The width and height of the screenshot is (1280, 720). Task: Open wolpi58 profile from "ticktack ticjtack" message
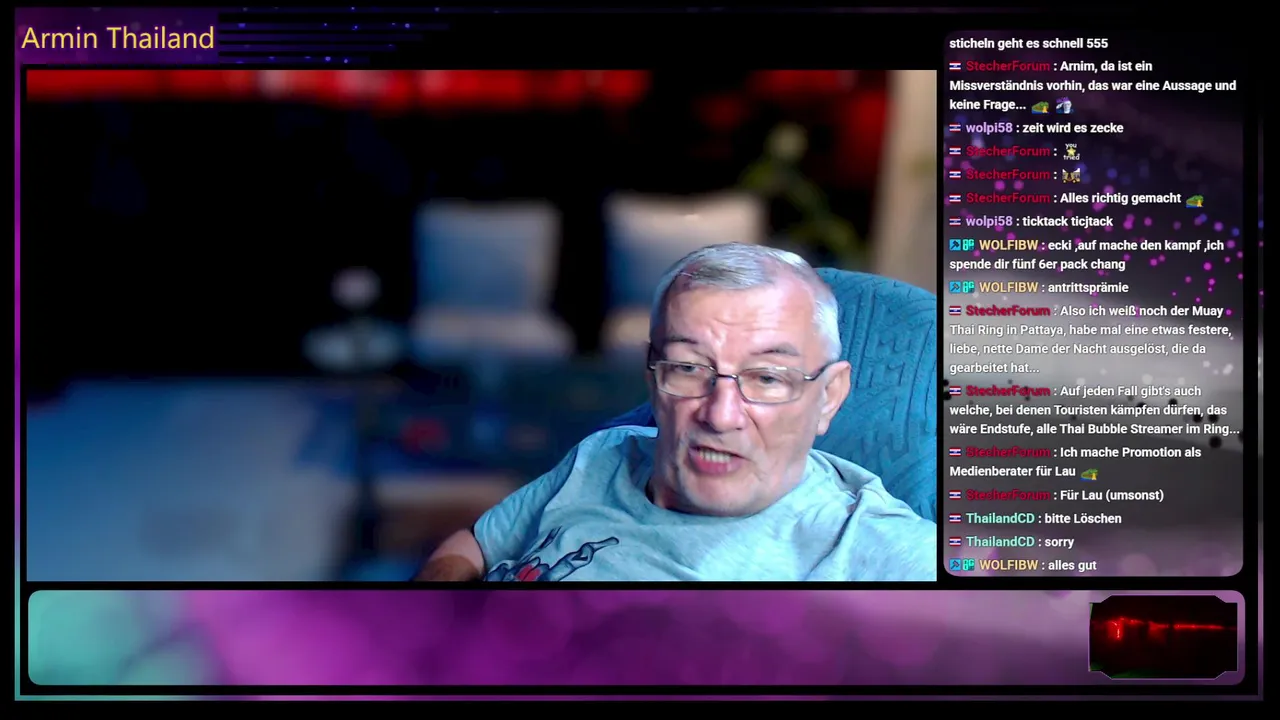989,221
